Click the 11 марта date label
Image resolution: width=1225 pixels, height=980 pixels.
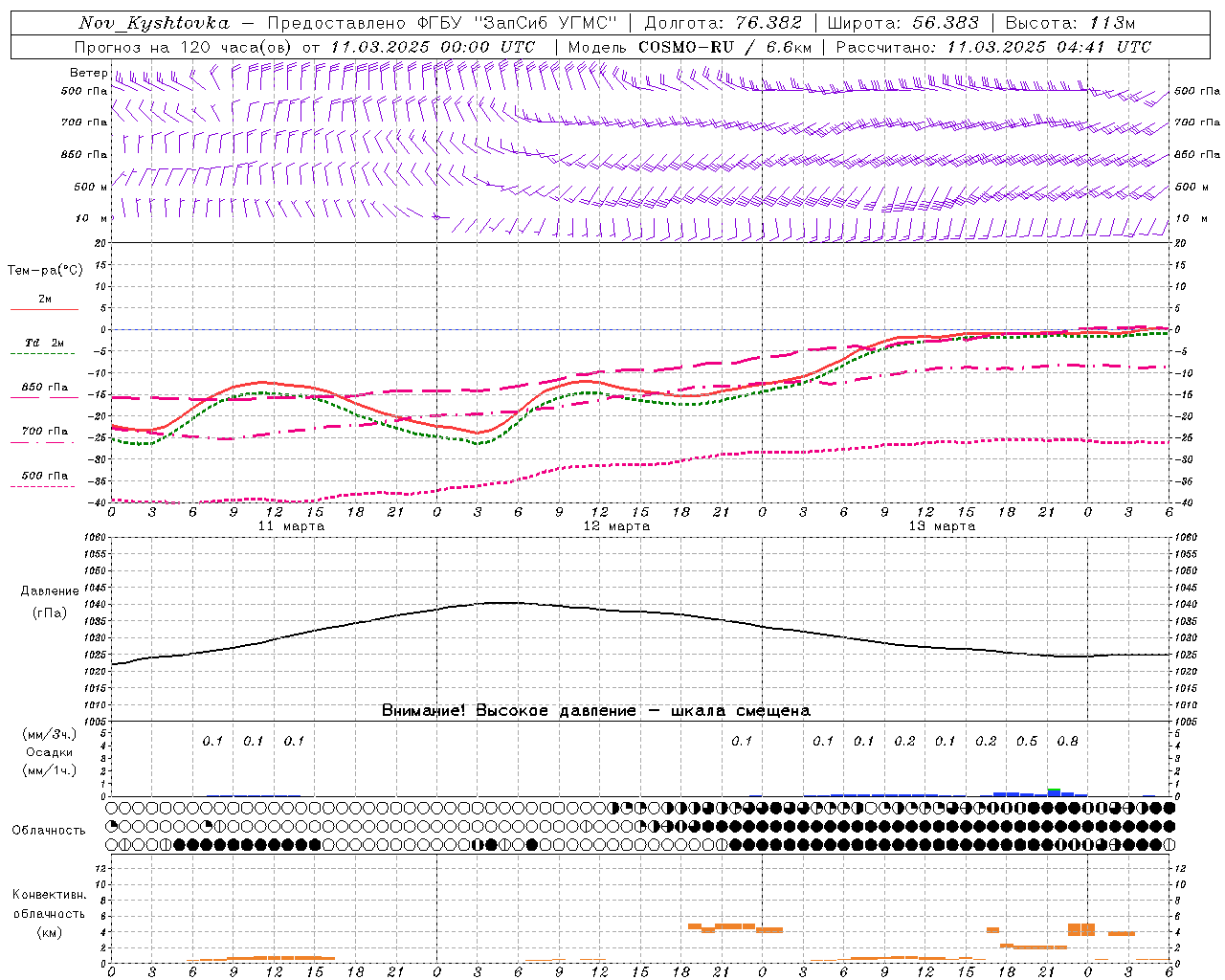click(x=291, y=526)
